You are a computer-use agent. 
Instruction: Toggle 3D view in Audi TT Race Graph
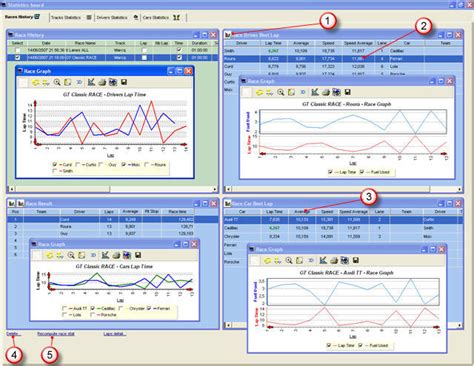[x=311, y=260]
